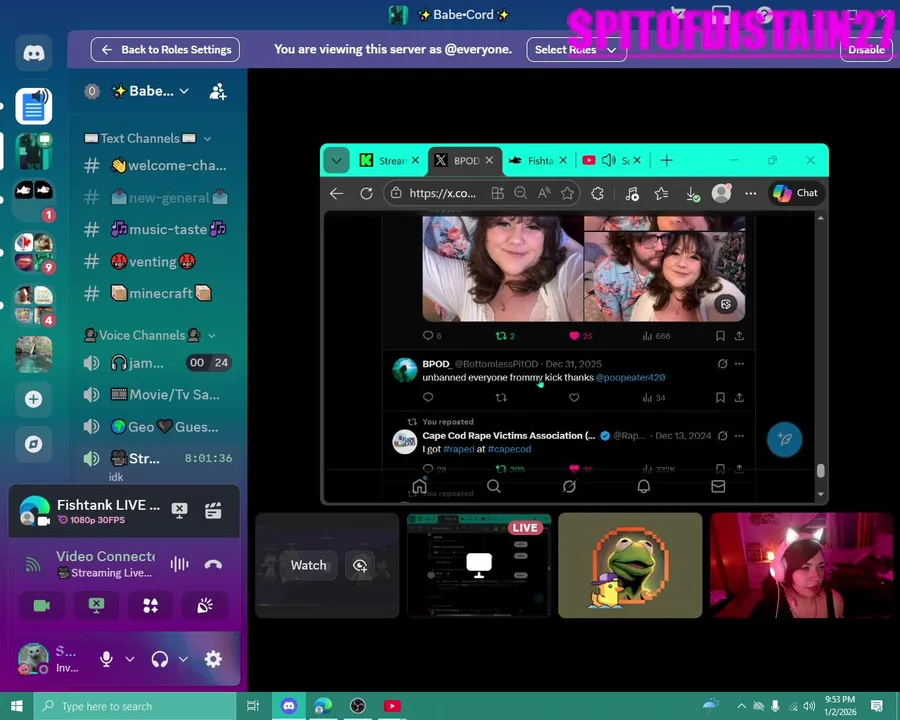The width and height of the screenshot is (900, 720).
Task: Open the Activities icon in voice panel
Action: pos(150,605)
